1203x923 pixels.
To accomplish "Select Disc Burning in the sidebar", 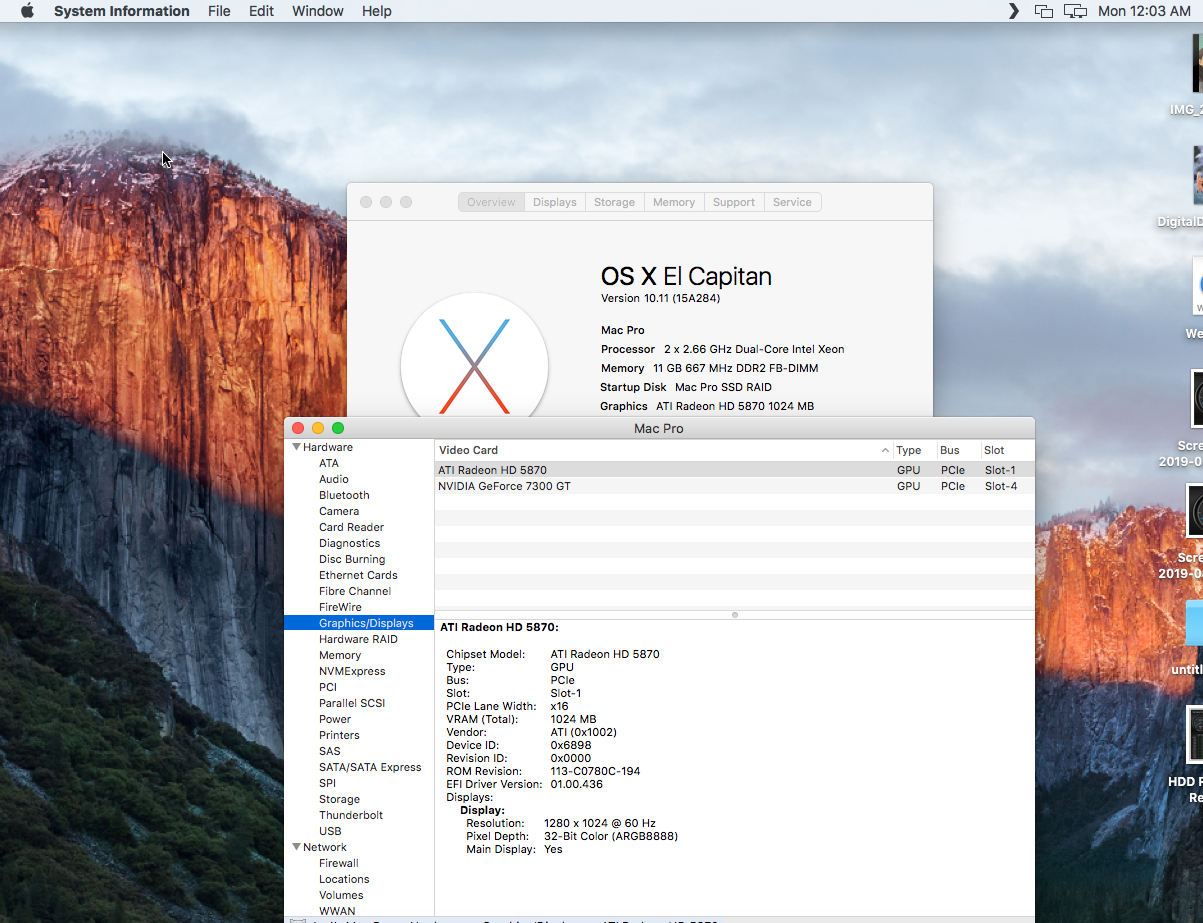I will [x=352, y=559].
